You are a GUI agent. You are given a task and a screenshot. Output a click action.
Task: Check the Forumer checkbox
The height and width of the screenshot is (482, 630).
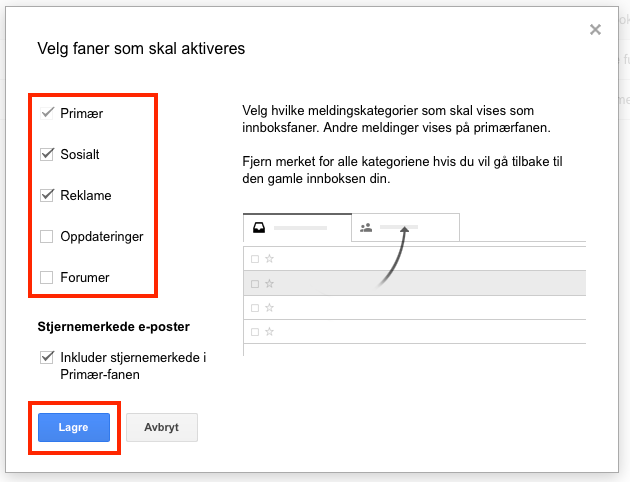(x=46, y=277)
